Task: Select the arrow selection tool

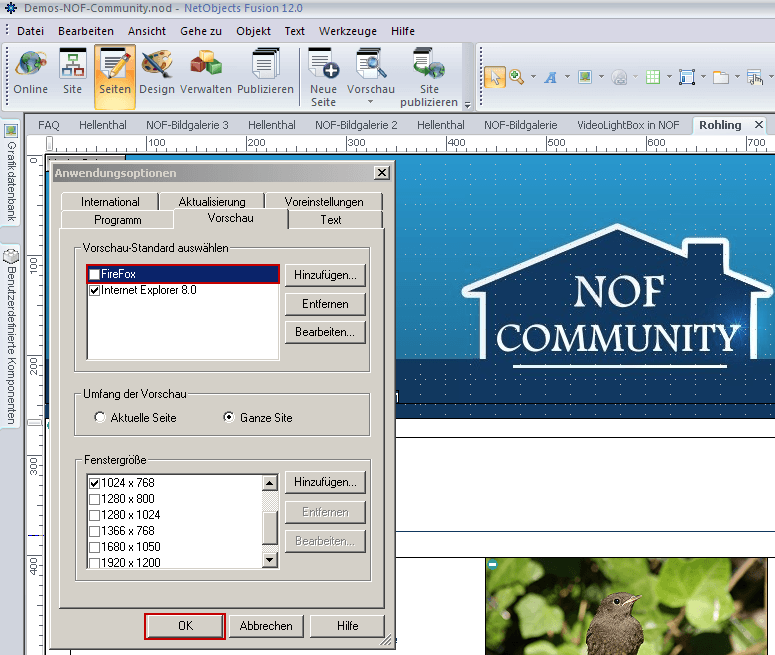Action: coord(495,77)
